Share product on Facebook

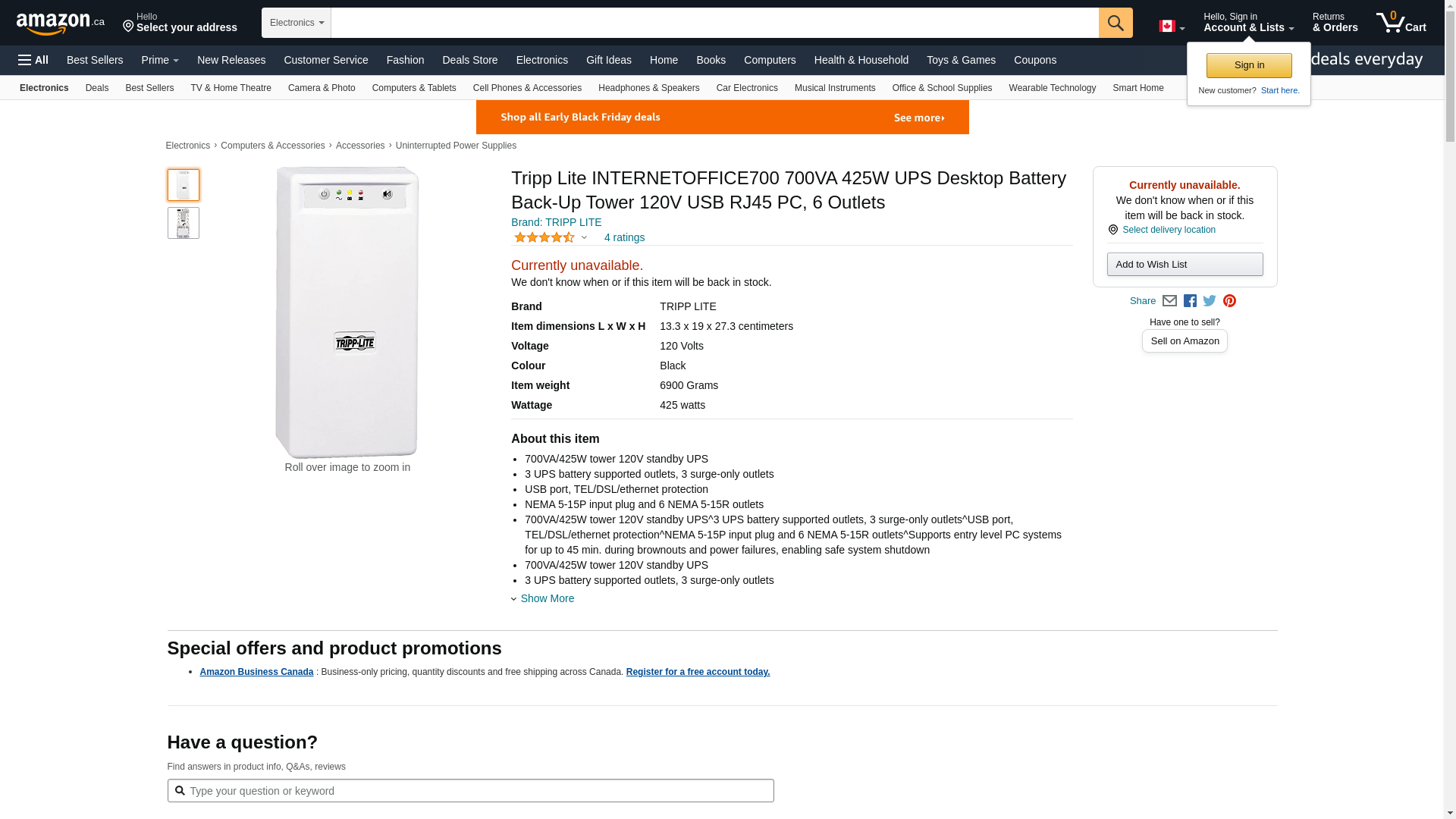click(x=1190, y=301)
